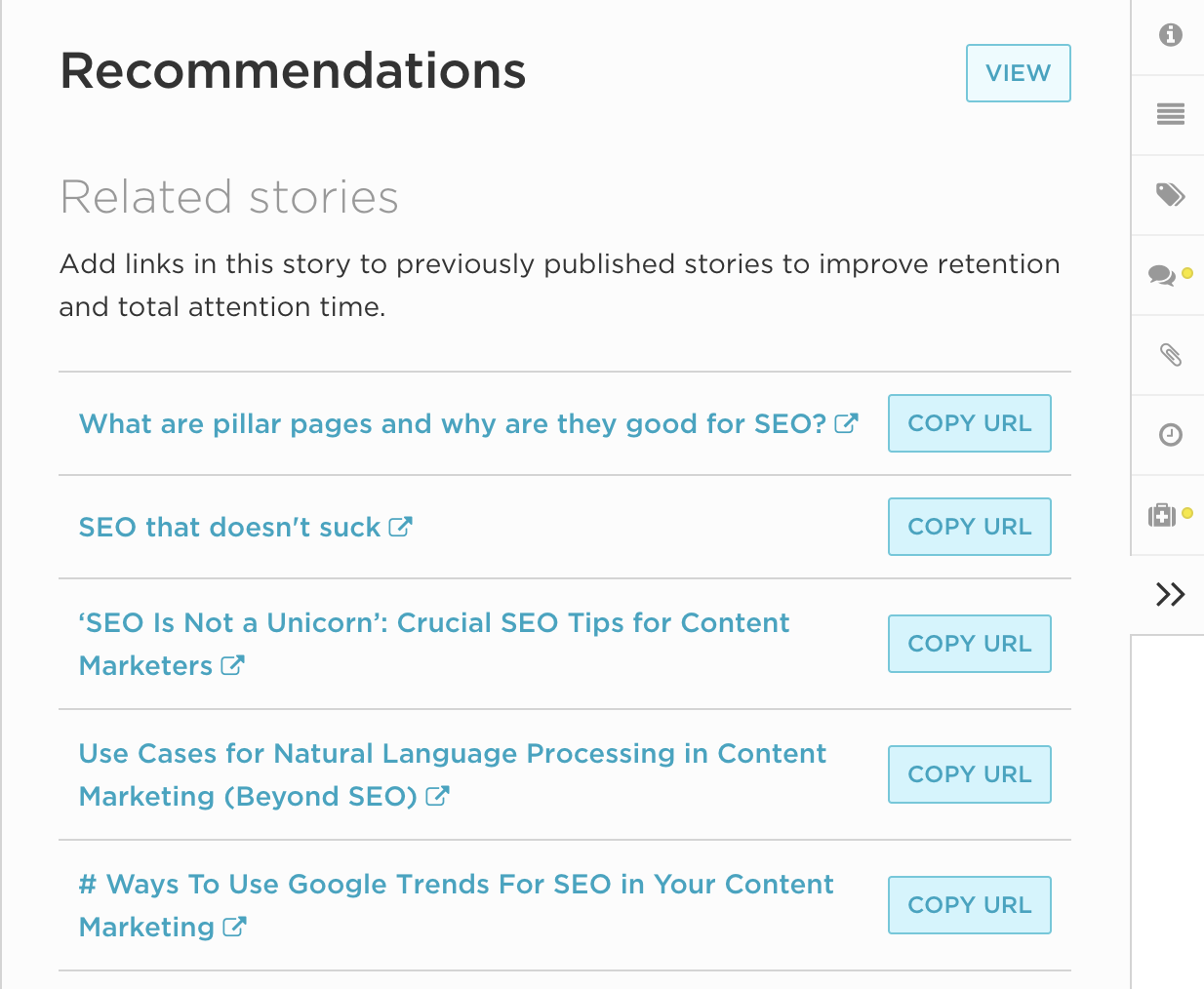Click the yellow notification dot on the comments icon
Image resolution: width=1204 pixels, height=989 pixels.
click(1185, 271)
